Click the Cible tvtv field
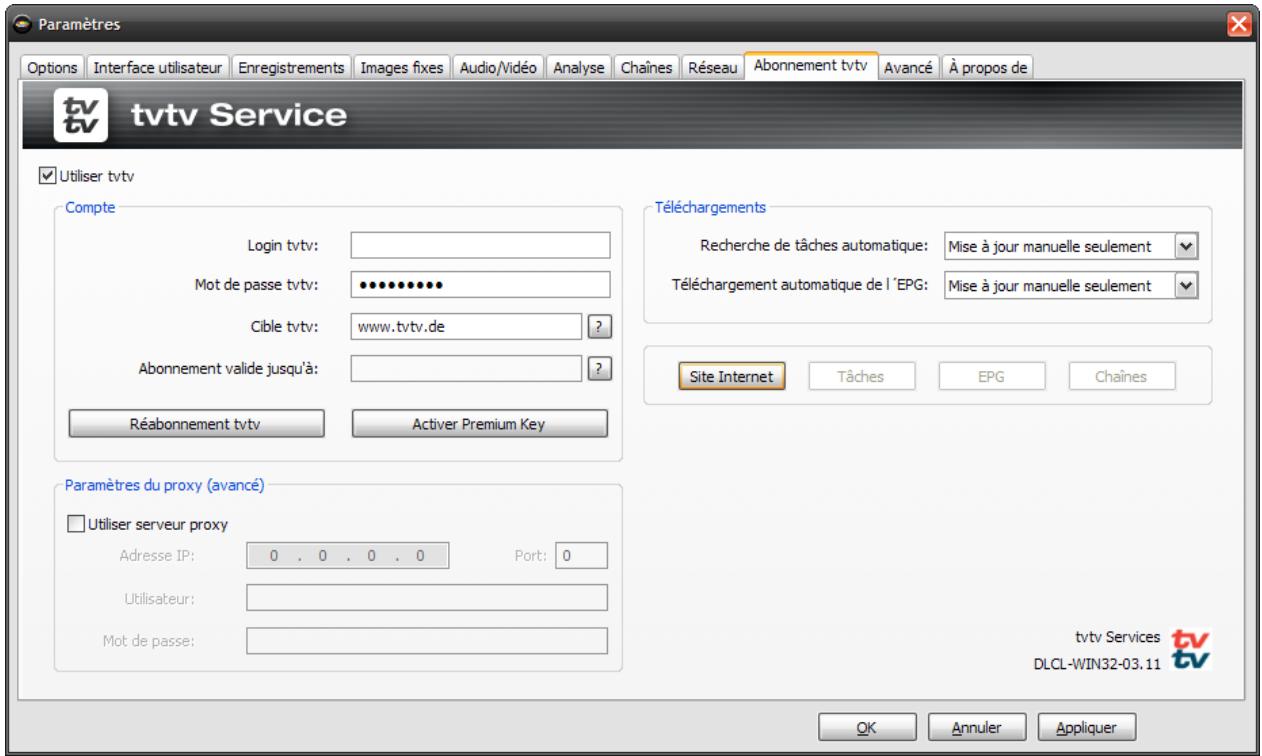The image size is (1262, 756). [467, 326]
